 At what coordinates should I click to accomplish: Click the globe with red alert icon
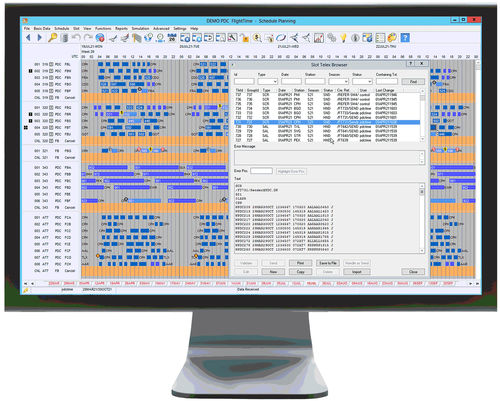(x=100, y=38)
